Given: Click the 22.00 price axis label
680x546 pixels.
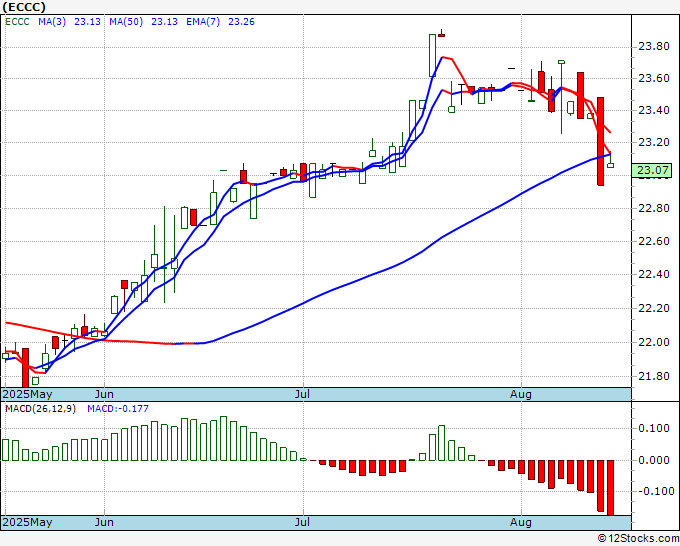Looking at the screenshot, I should (654, 342).
